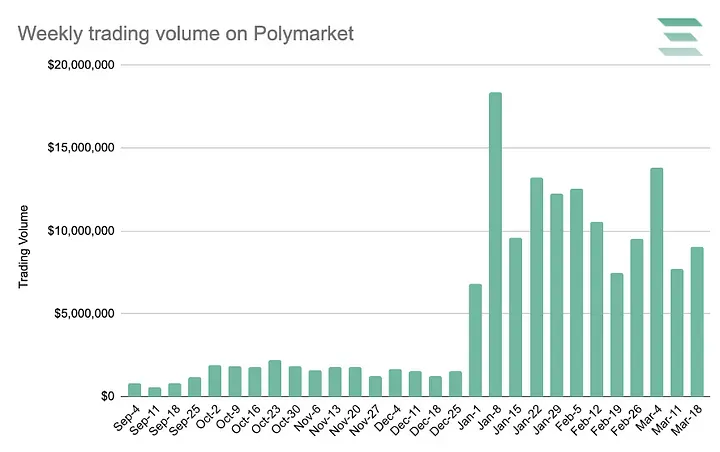720x452 pixels.
Task: Select the Jan-22 bar
Action: click(x=536, y=287)
